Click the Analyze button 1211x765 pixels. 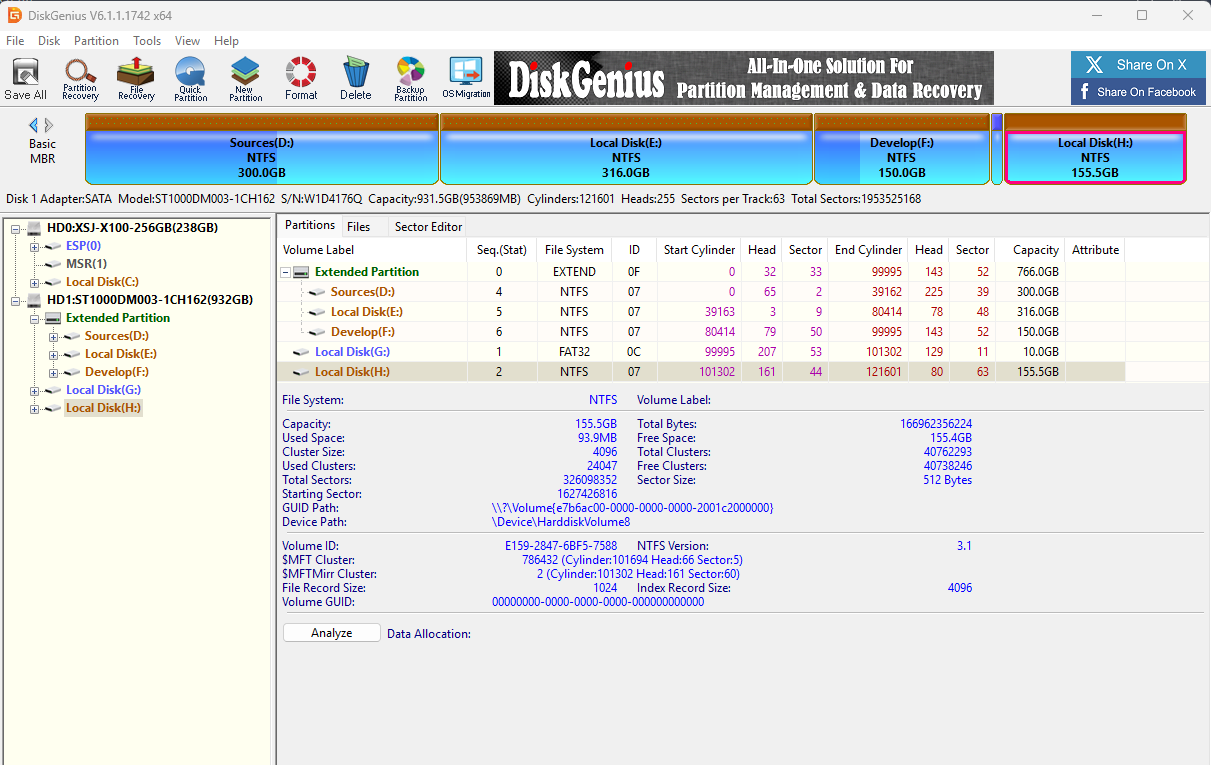coord(332,633)
